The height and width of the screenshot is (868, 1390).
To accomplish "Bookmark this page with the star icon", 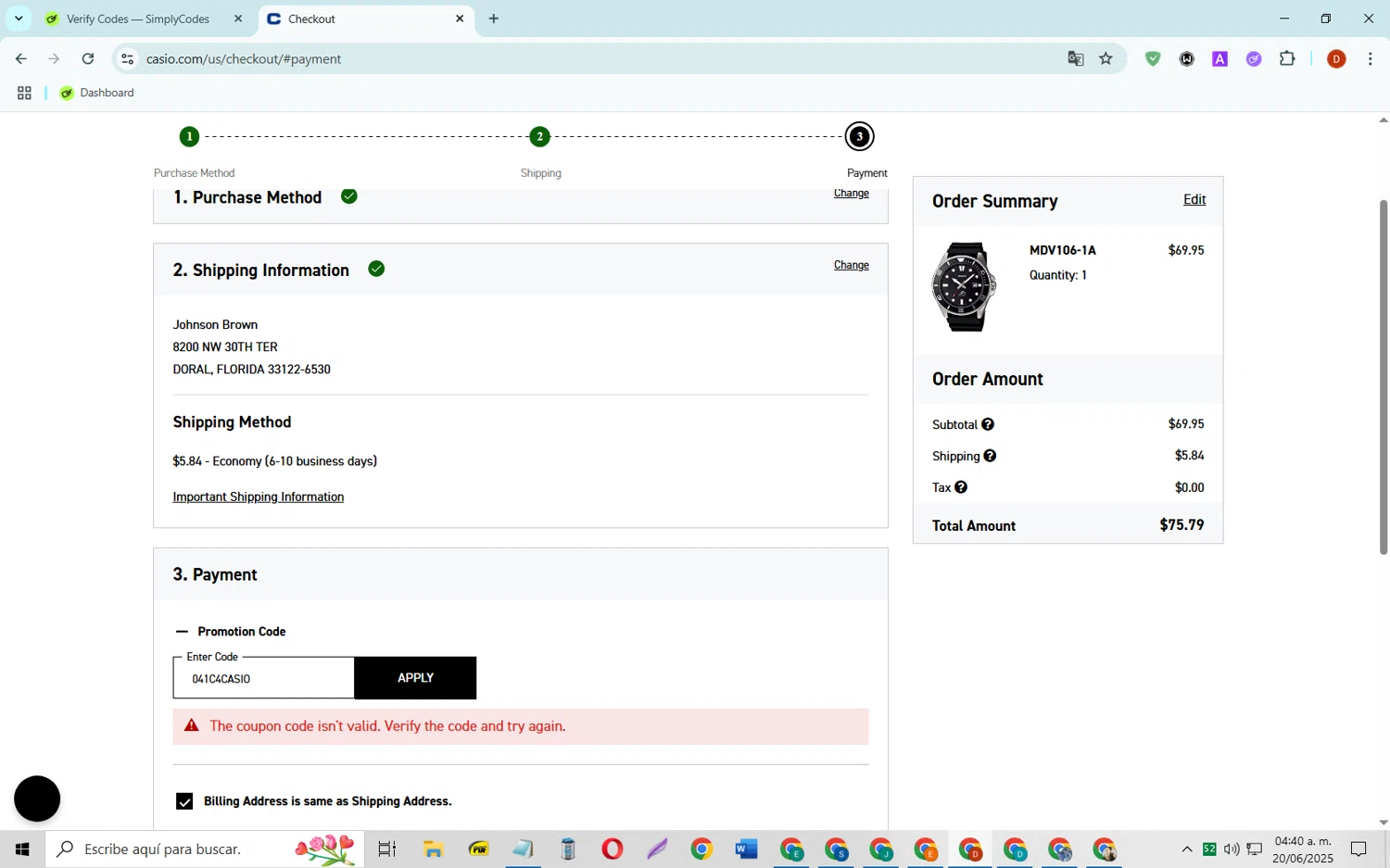I will click(x=1106, y=58).
